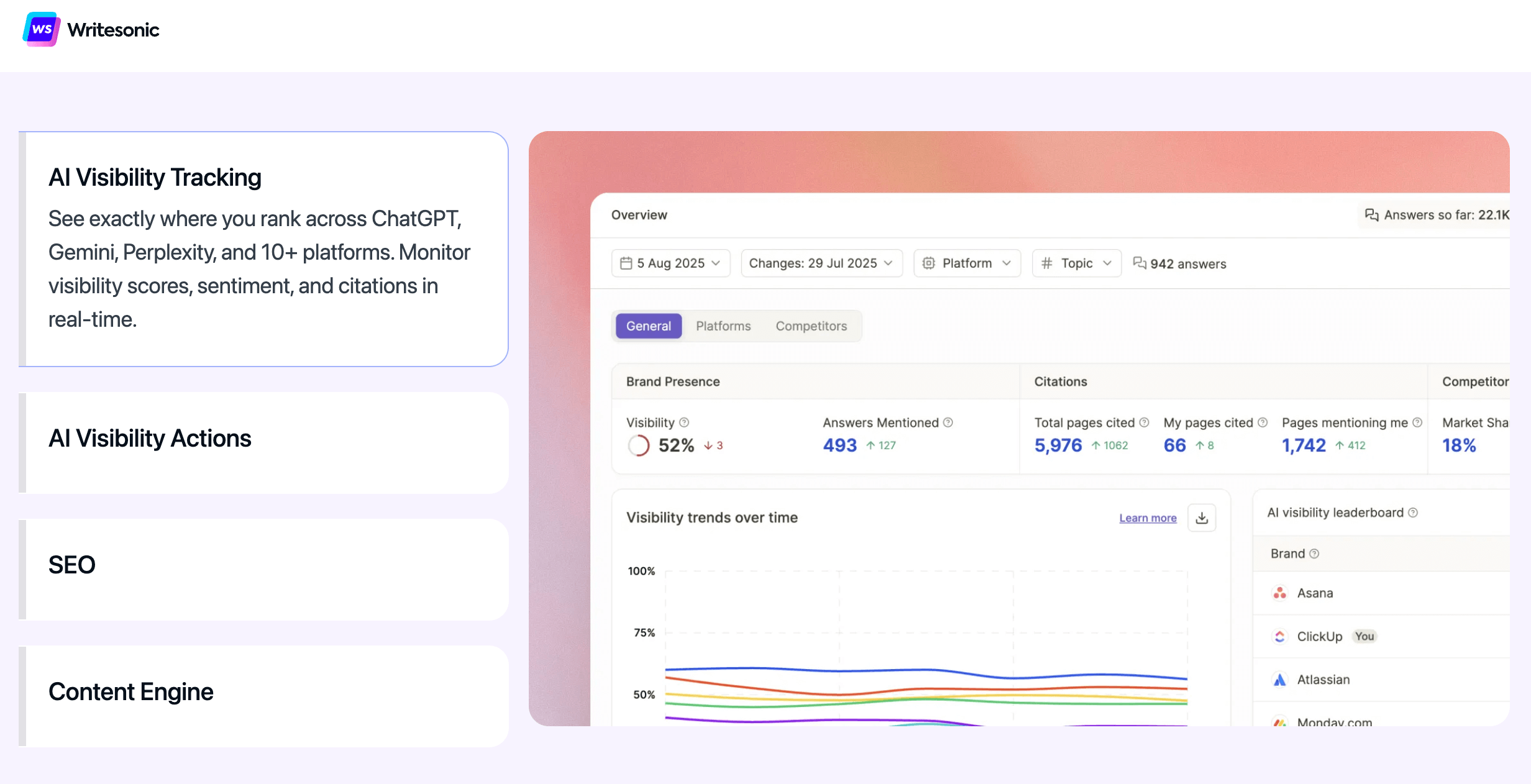Screen dimensions: 1531x784
Task: Select the General tab
Action: tap(648, 326)
